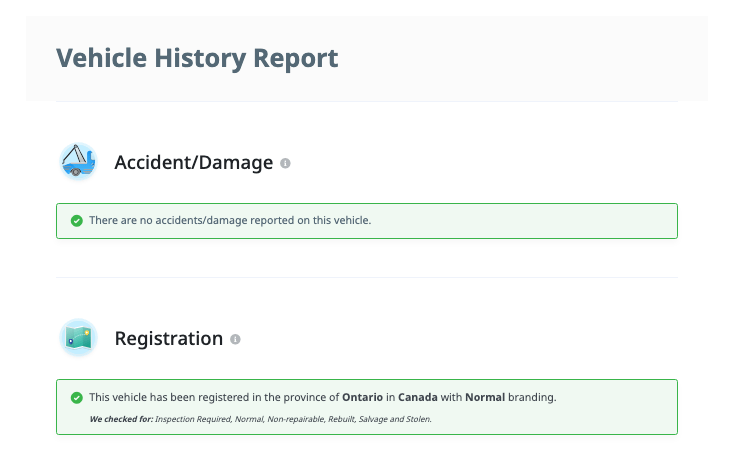Click the no accidents/damage reported message
Screen dimensions: 731x470
point(230,220)
